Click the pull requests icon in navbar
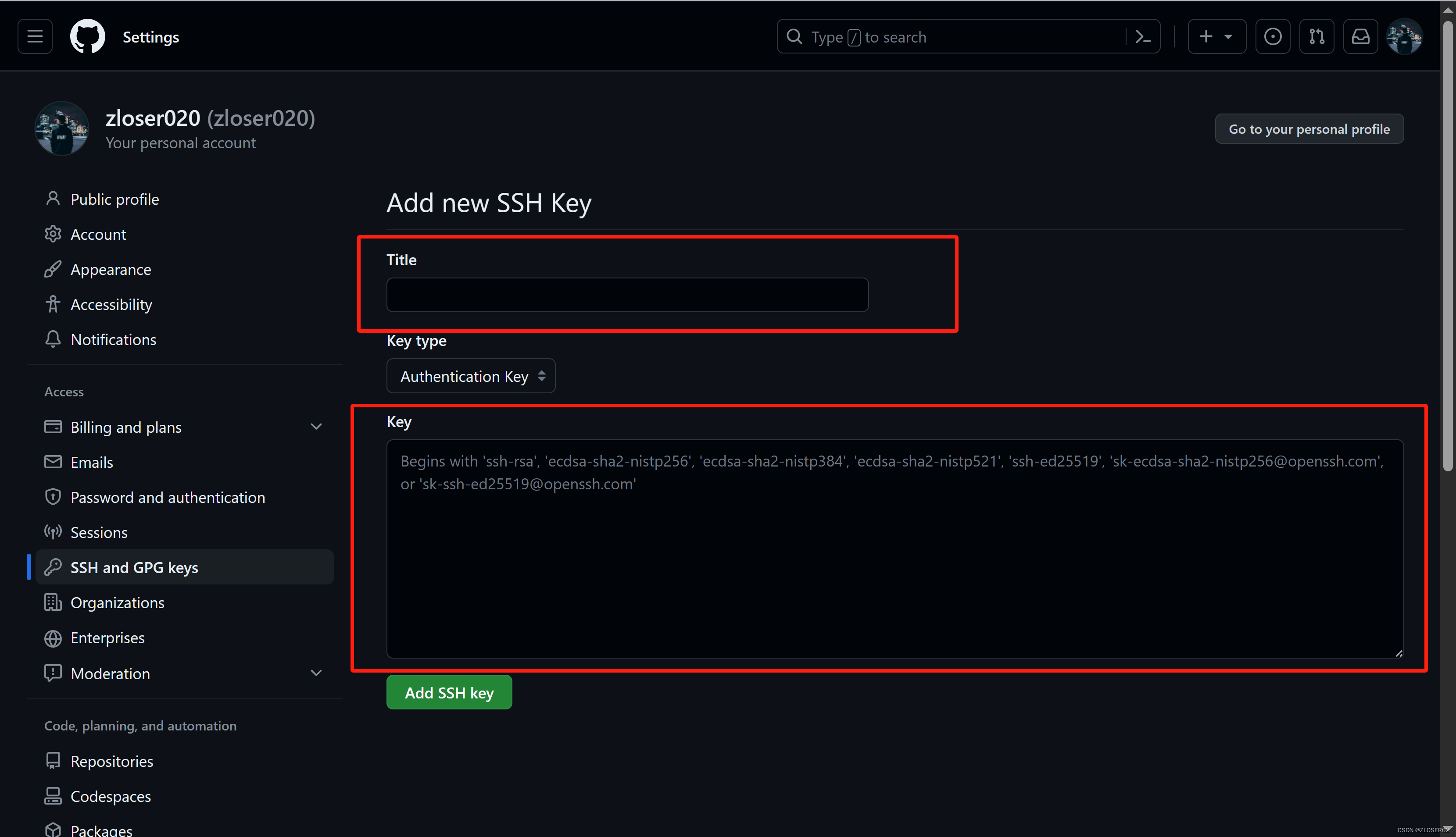 coord(1316,37)
